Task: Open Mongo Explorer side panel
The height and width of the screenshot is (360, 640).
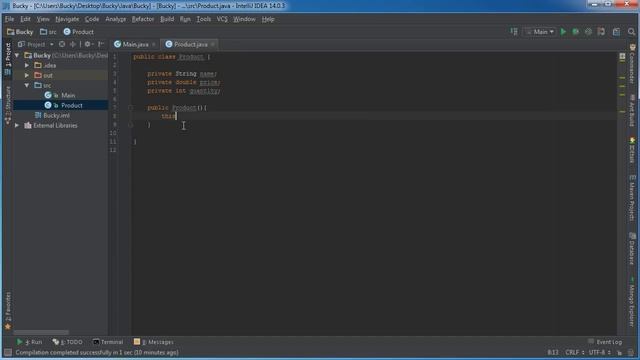Action: (632, 302)
